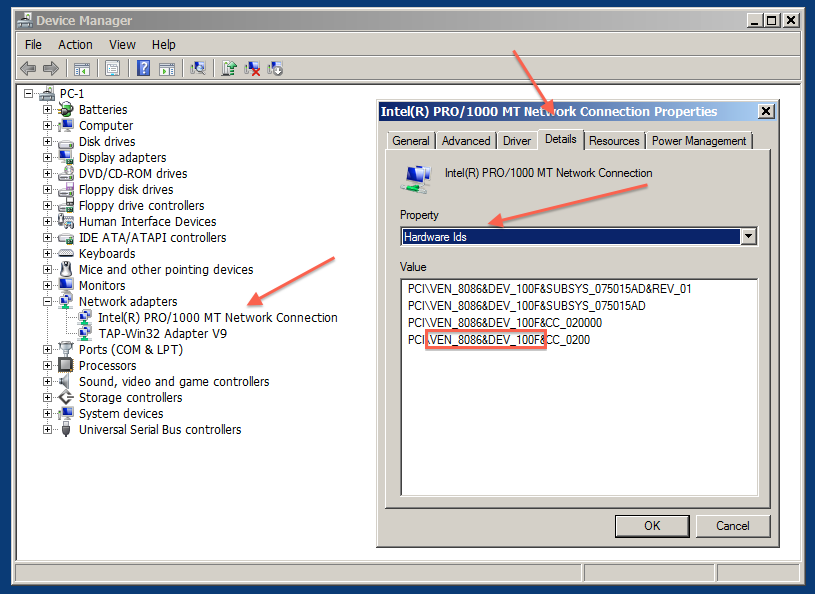The height and width of the screenshot is (594, 815).
Task: Switch to the Advanced tab
Action: tap(466, 141)
